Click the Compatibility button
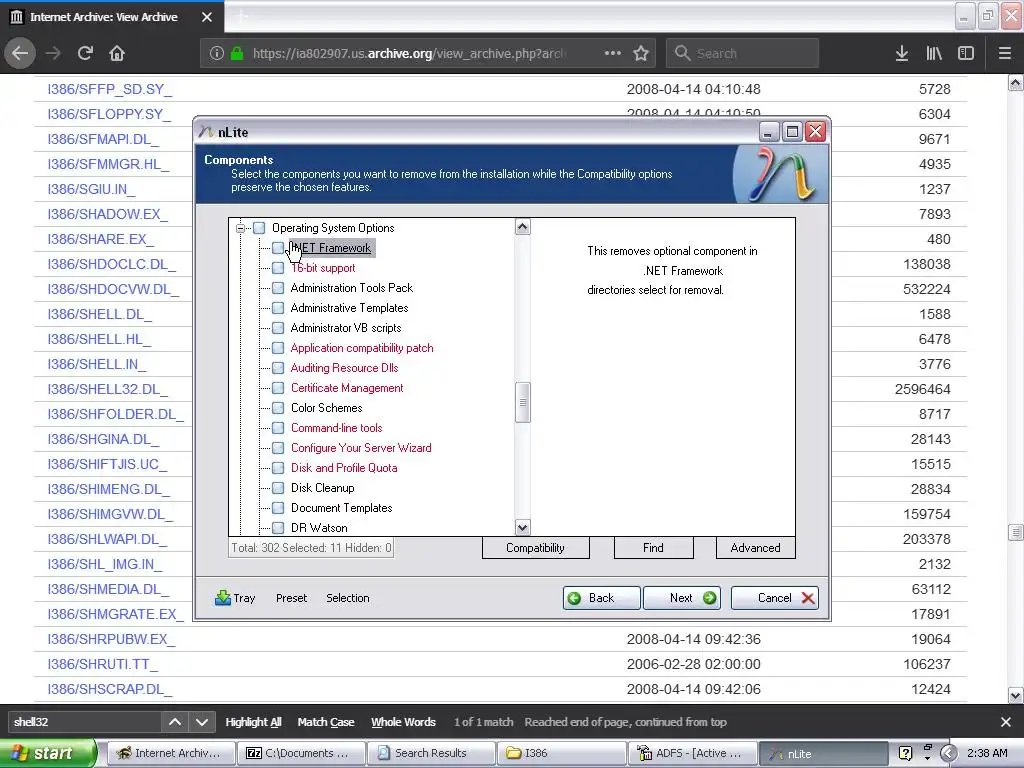Screen dimensions: 1024x768 tap(536, 548)
